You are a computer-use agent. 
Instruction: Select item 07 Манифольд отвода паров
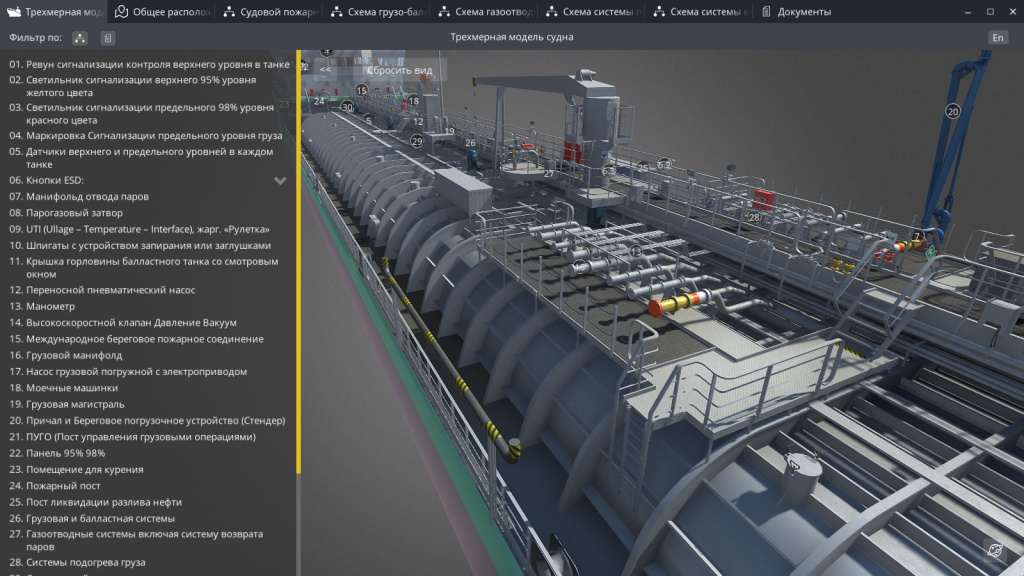point(79,197)
